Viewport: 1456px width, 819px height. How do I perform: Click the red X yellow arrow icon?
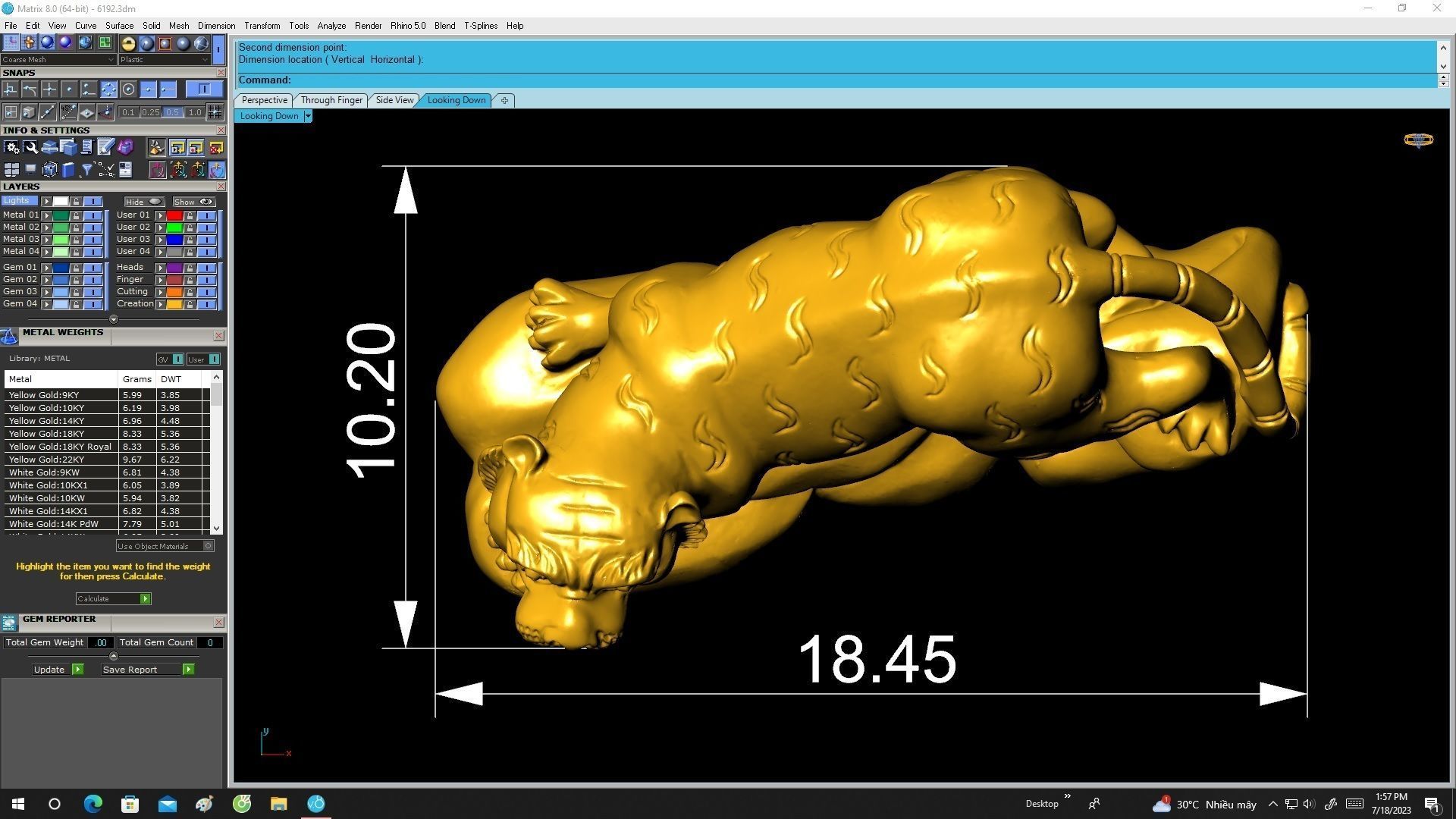216,147
